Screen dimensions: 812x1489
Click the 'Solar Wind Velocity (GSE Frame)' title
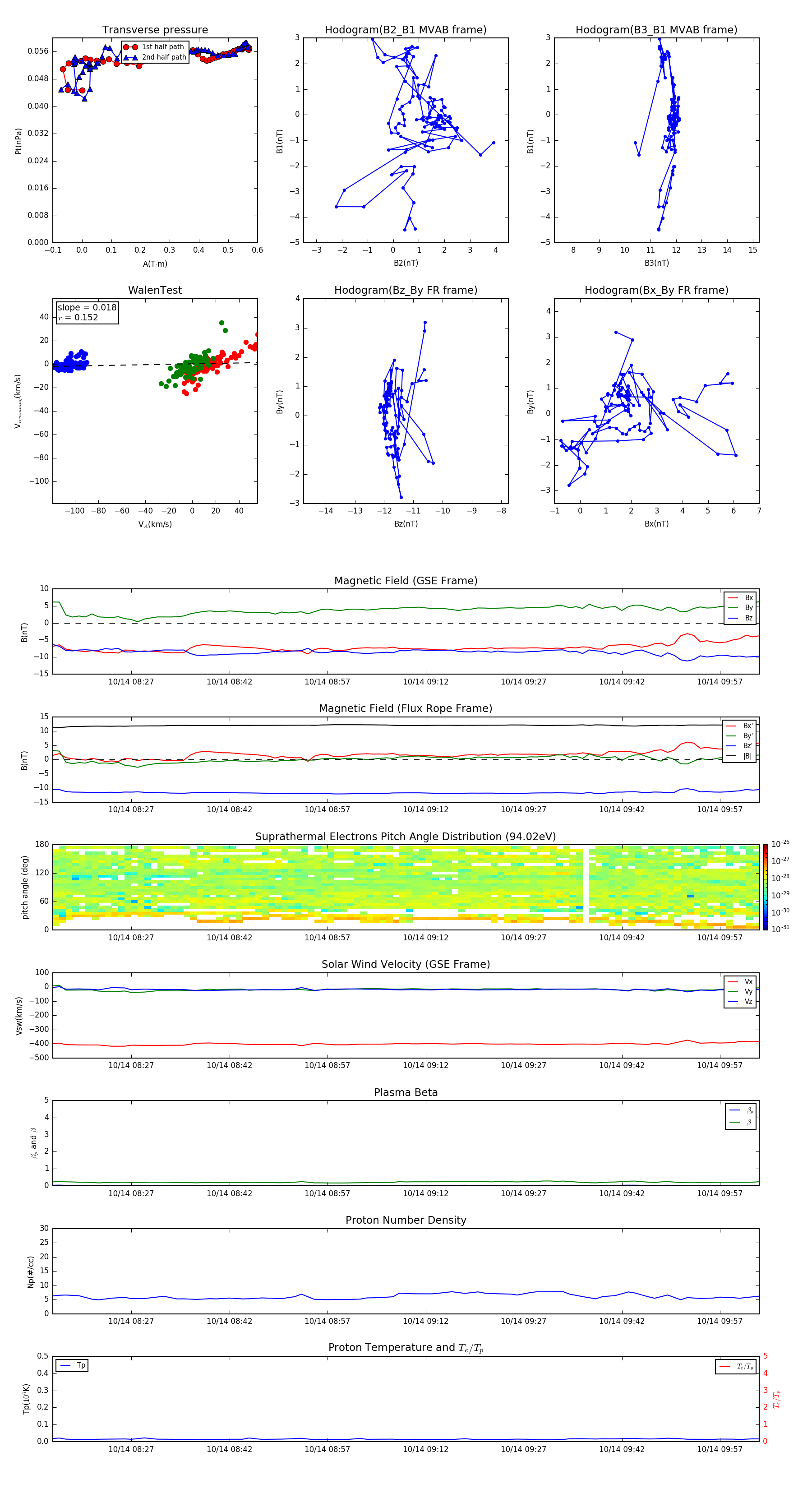pyautogui.click(x=406, y=965)
